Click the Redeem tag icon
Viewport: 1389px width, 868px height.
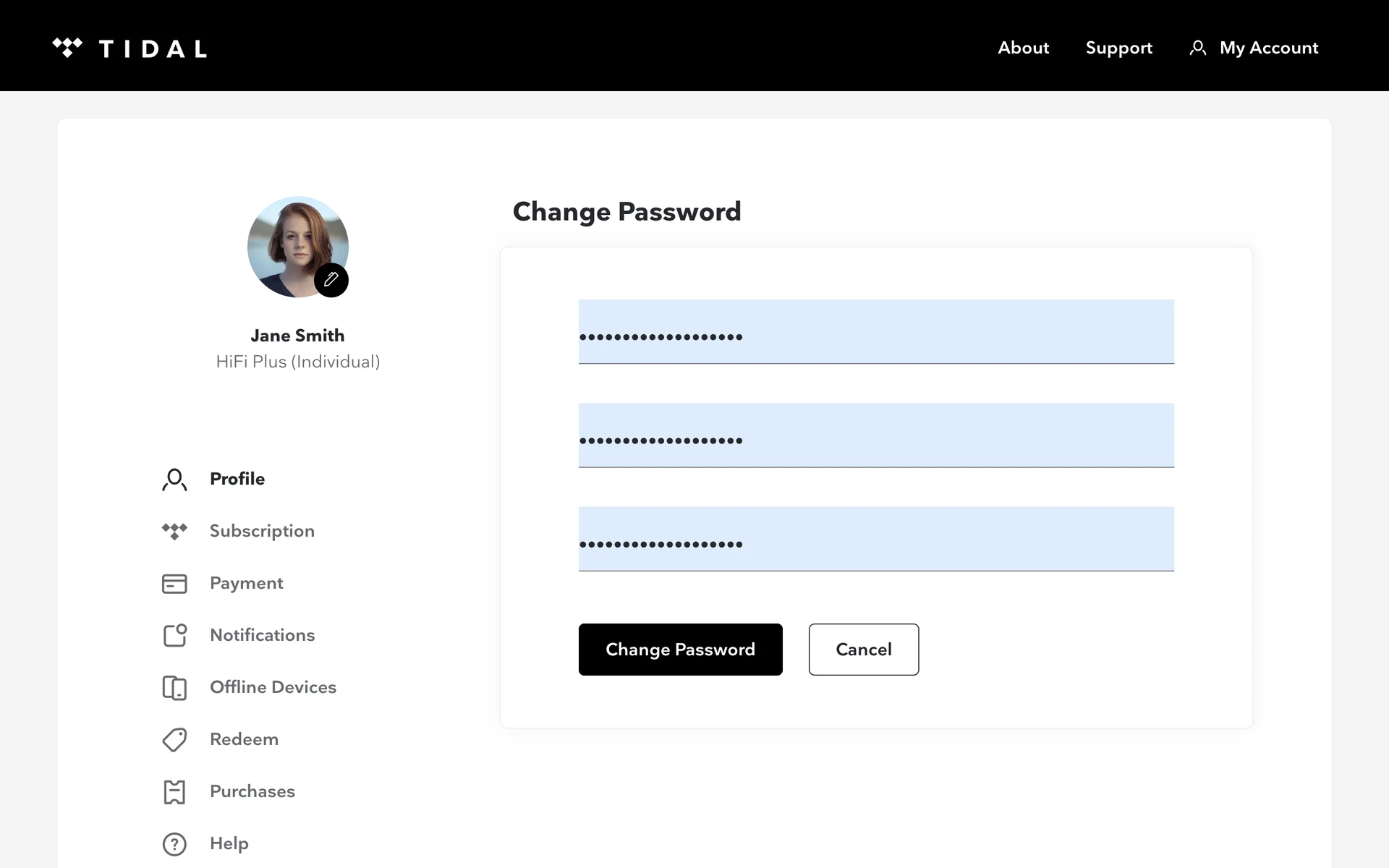(x=174, y=739)
